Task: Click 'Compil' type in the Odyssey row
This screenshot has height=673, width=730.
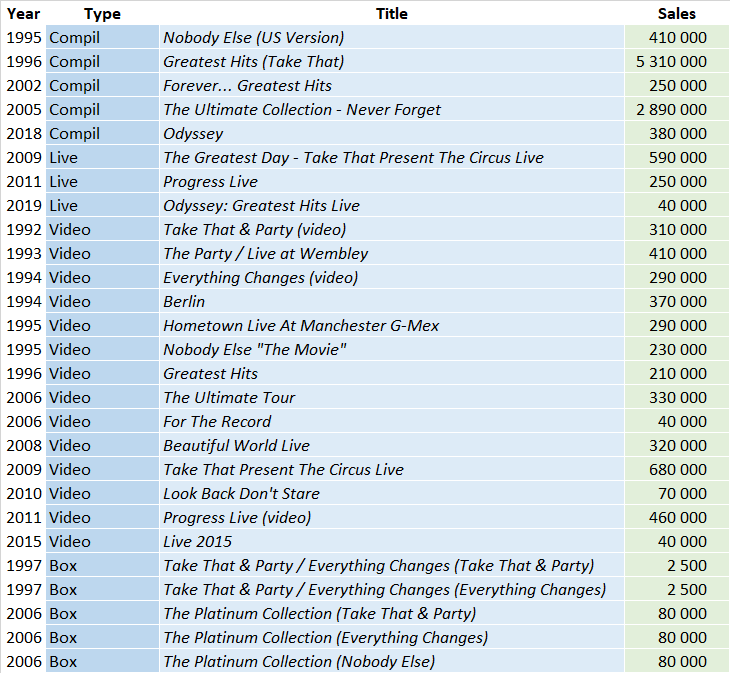Action: tap(74, 134)
